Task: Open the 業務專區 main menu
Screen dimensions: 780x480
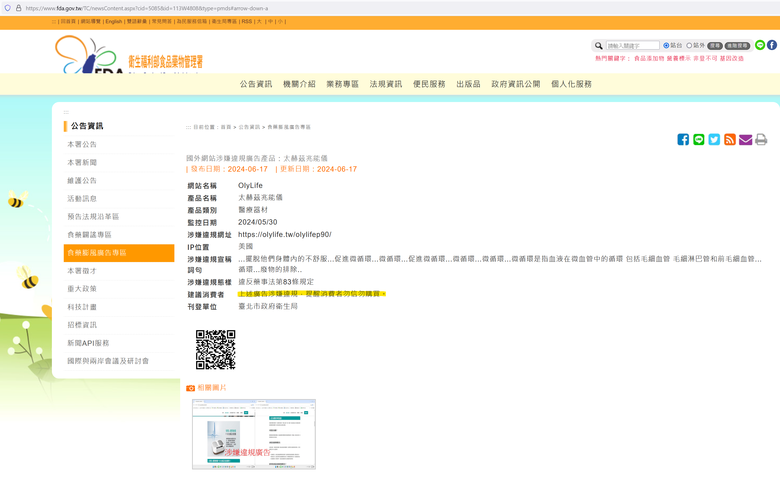Action: 342,84
